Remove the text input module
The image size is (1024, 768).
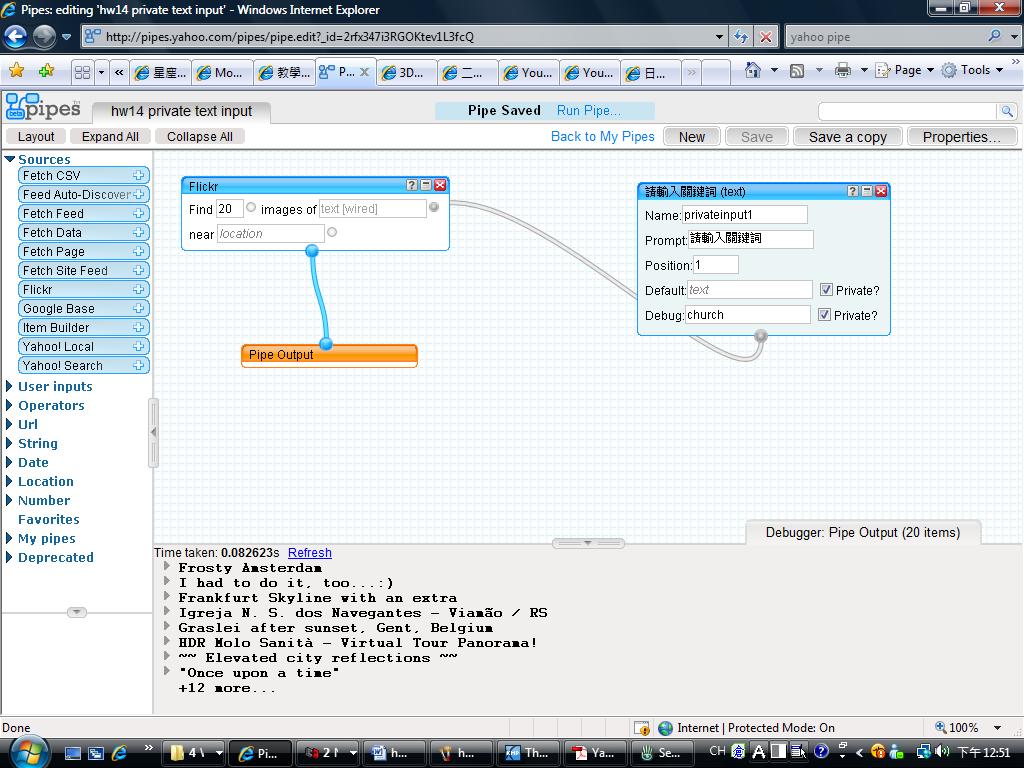tap(881, 191)
